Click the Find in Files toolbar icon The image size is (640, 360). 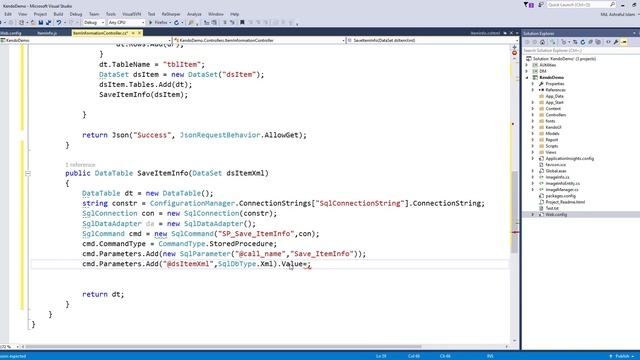click(191, 23)
